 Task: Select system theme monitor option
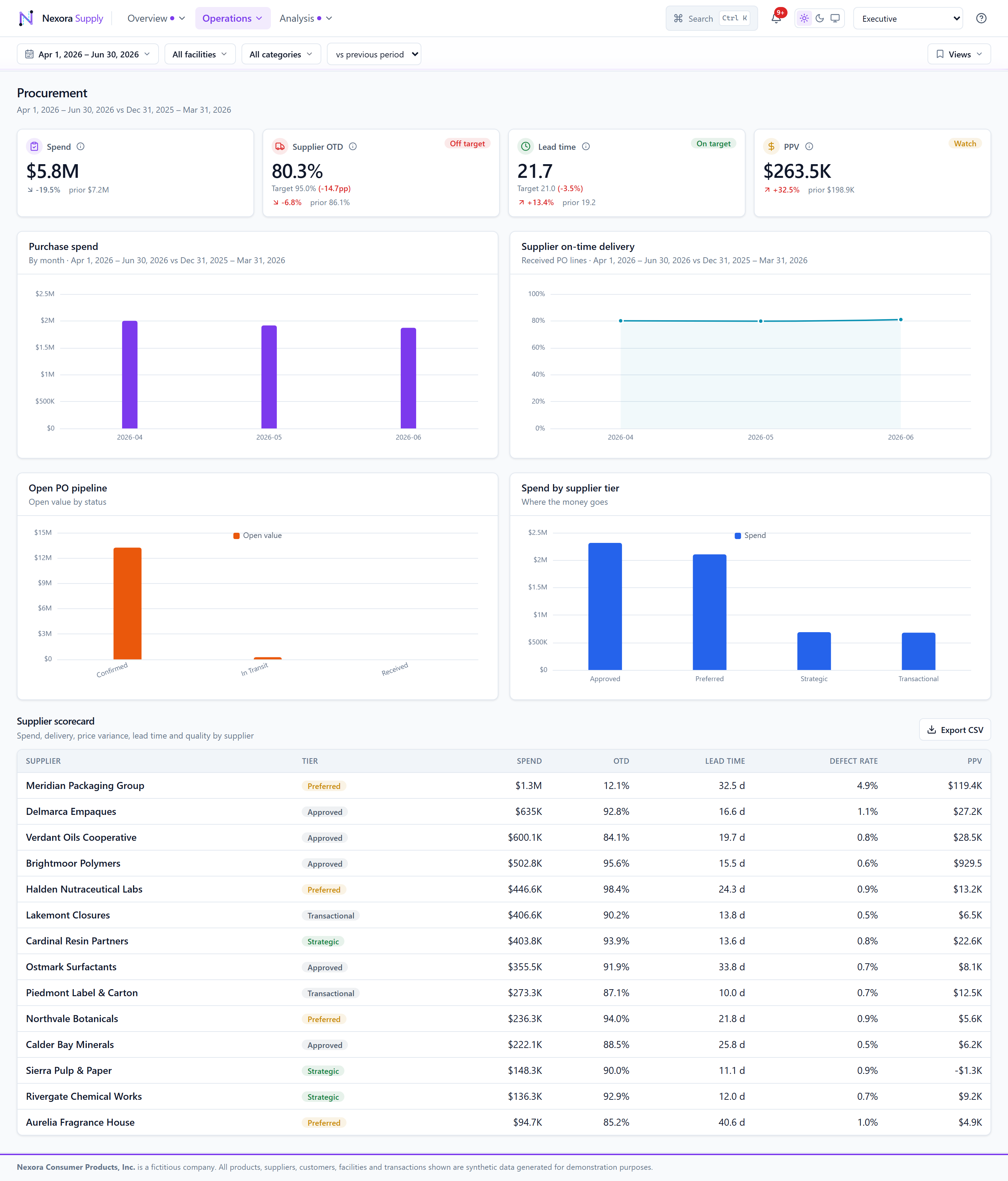pos(835,18)
